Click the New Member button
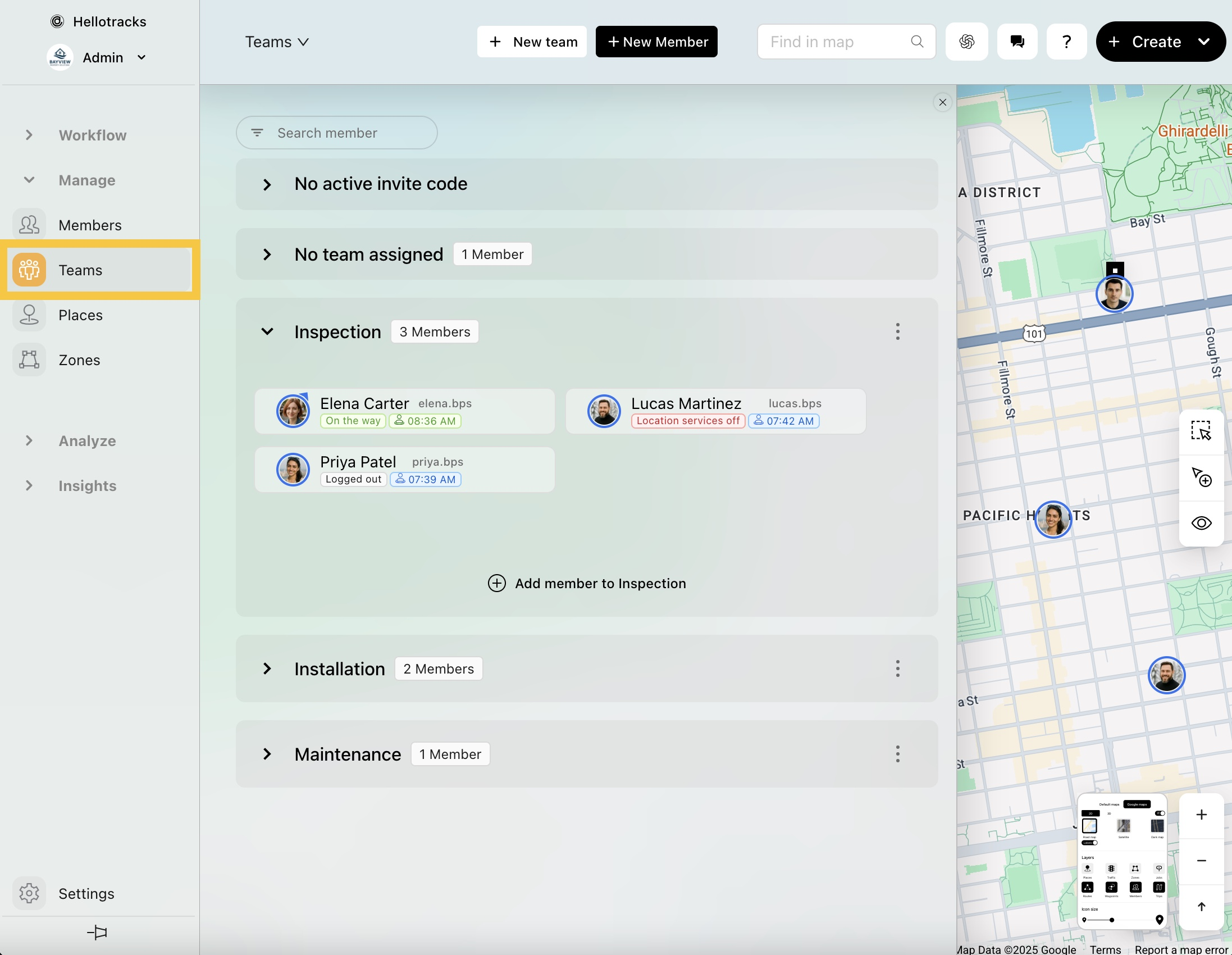Image resolution: width=1232 pixels, height=955 pixels. (656, 42)
